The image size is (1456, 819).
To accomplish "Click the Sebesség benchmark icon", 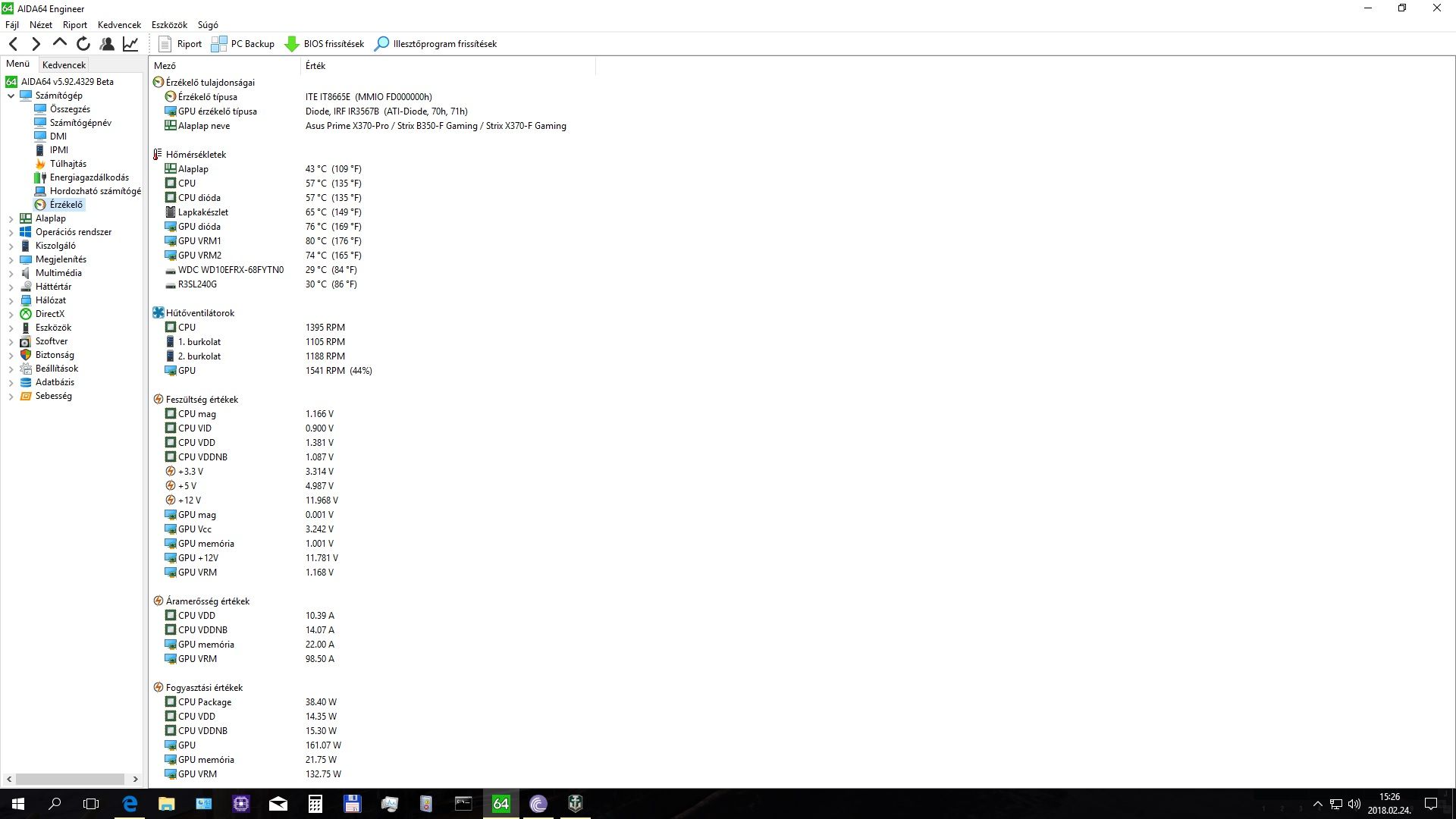I will point(26,396).
